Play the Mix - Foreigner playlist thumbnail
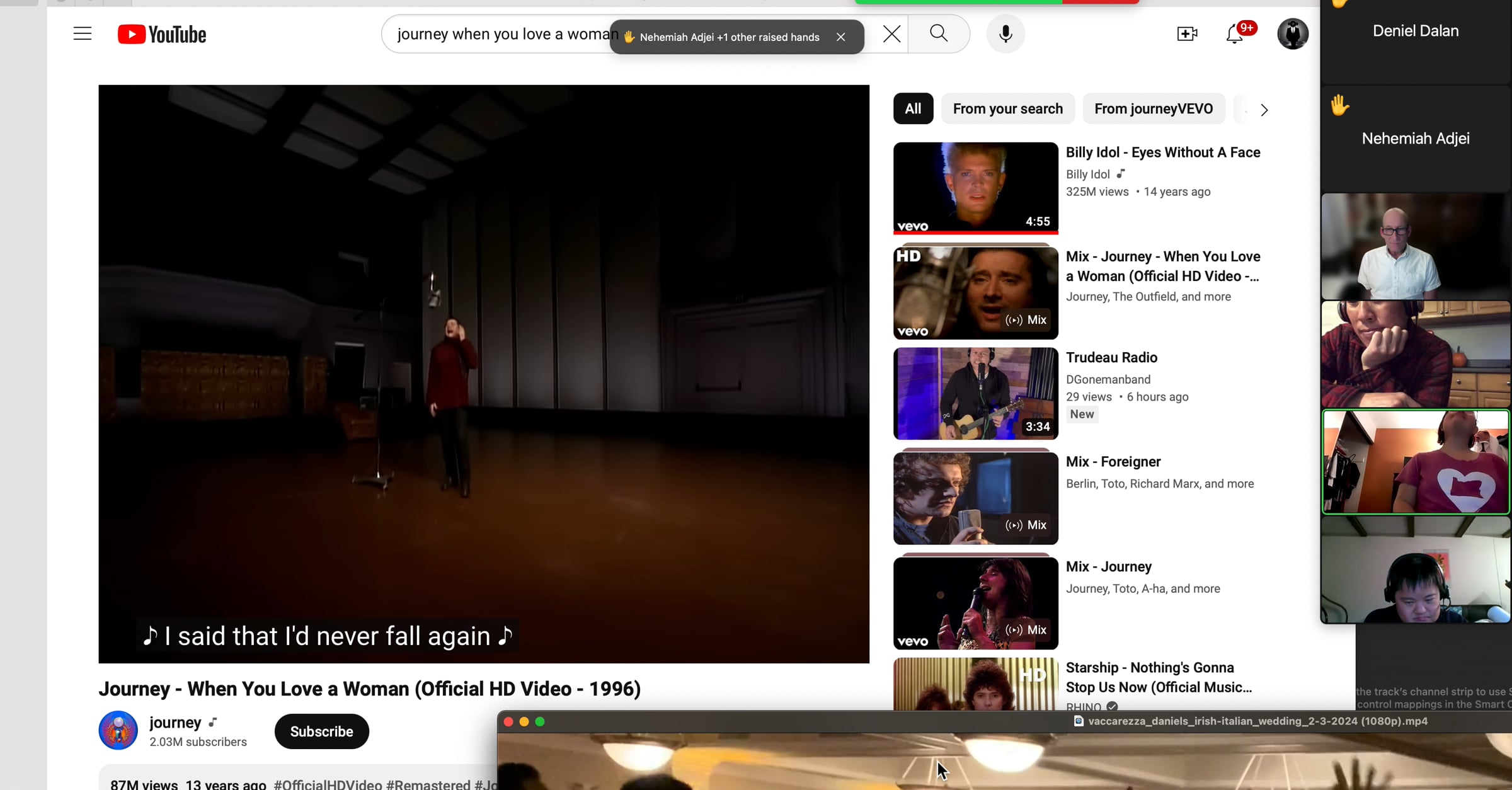Image resolution: width=1512 pixels, height=790 pixels. [975, 498]
